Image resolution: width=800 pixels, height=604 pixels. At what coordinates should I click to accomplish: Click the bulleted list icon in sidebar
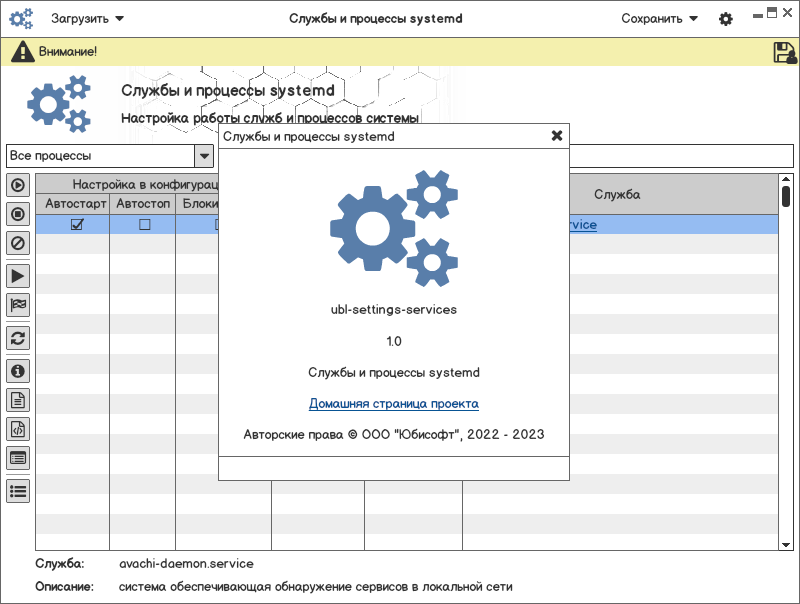(18, 491)
